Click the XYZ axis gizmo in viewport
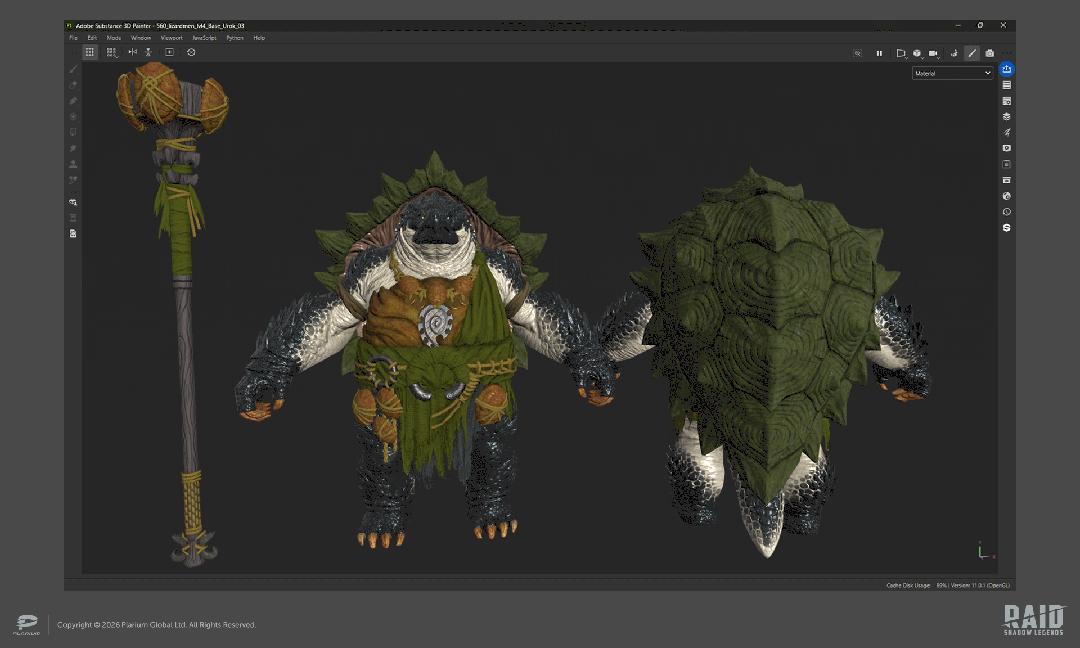 986,551
